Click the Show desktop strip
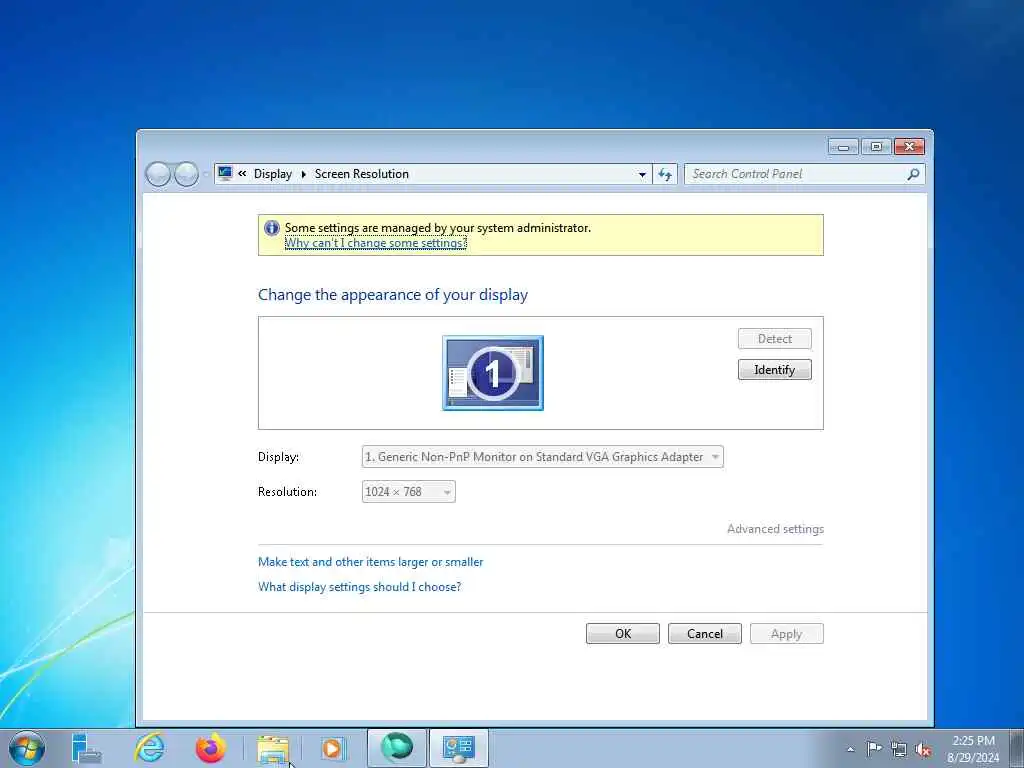The height and width of the screenshot is (768, 1024). tap(1017, 748)
